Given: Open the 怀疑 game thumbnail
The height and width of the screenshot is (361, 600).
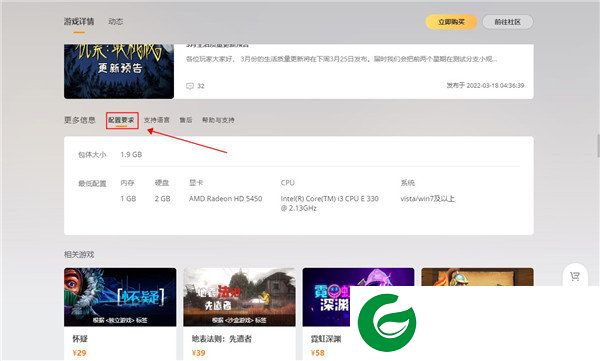Looking at the screenshot, I should (x=120, y=297).
